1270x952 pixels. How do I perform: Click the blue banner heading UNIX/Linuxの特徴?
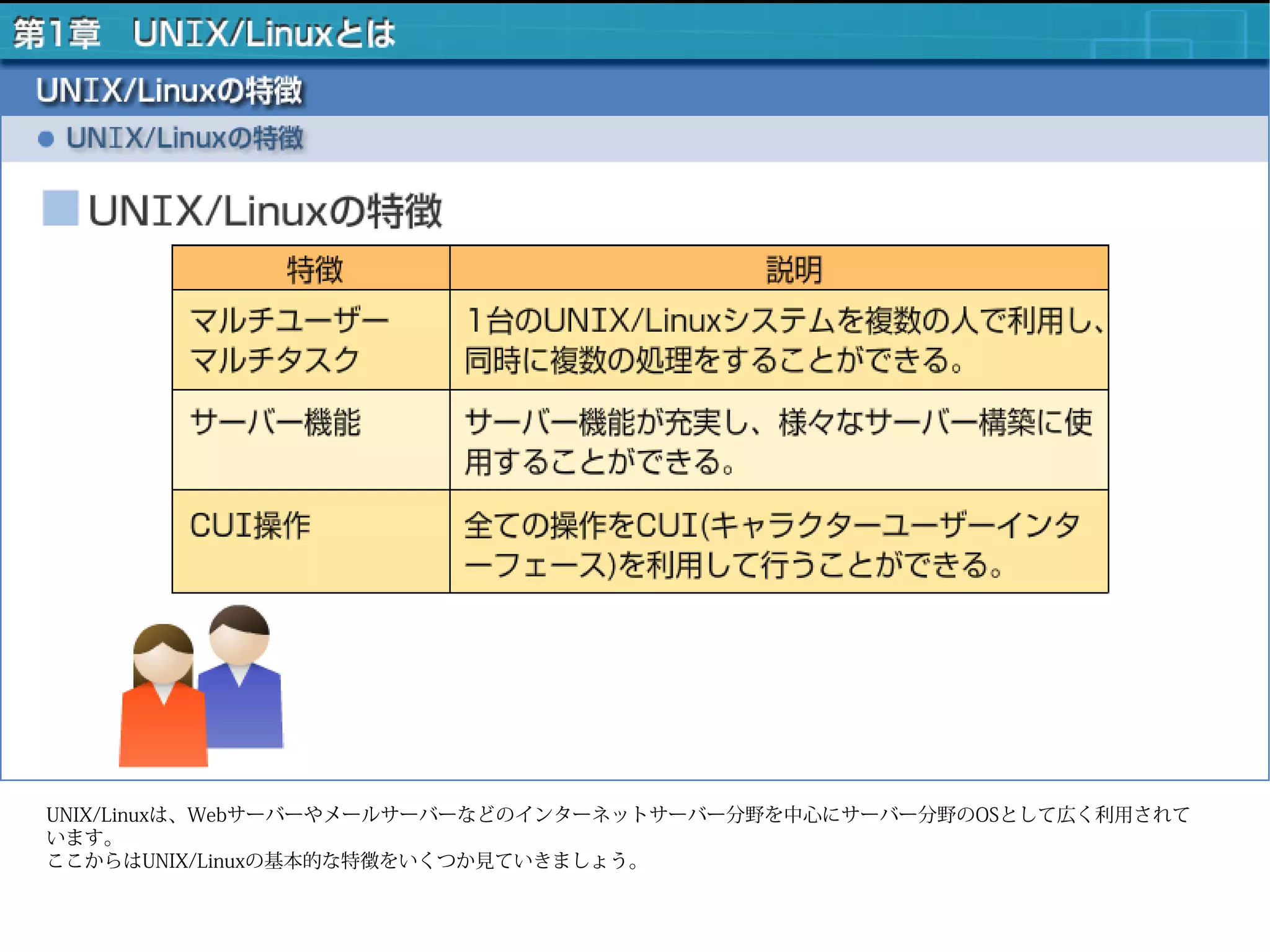(x=169, y=91)
